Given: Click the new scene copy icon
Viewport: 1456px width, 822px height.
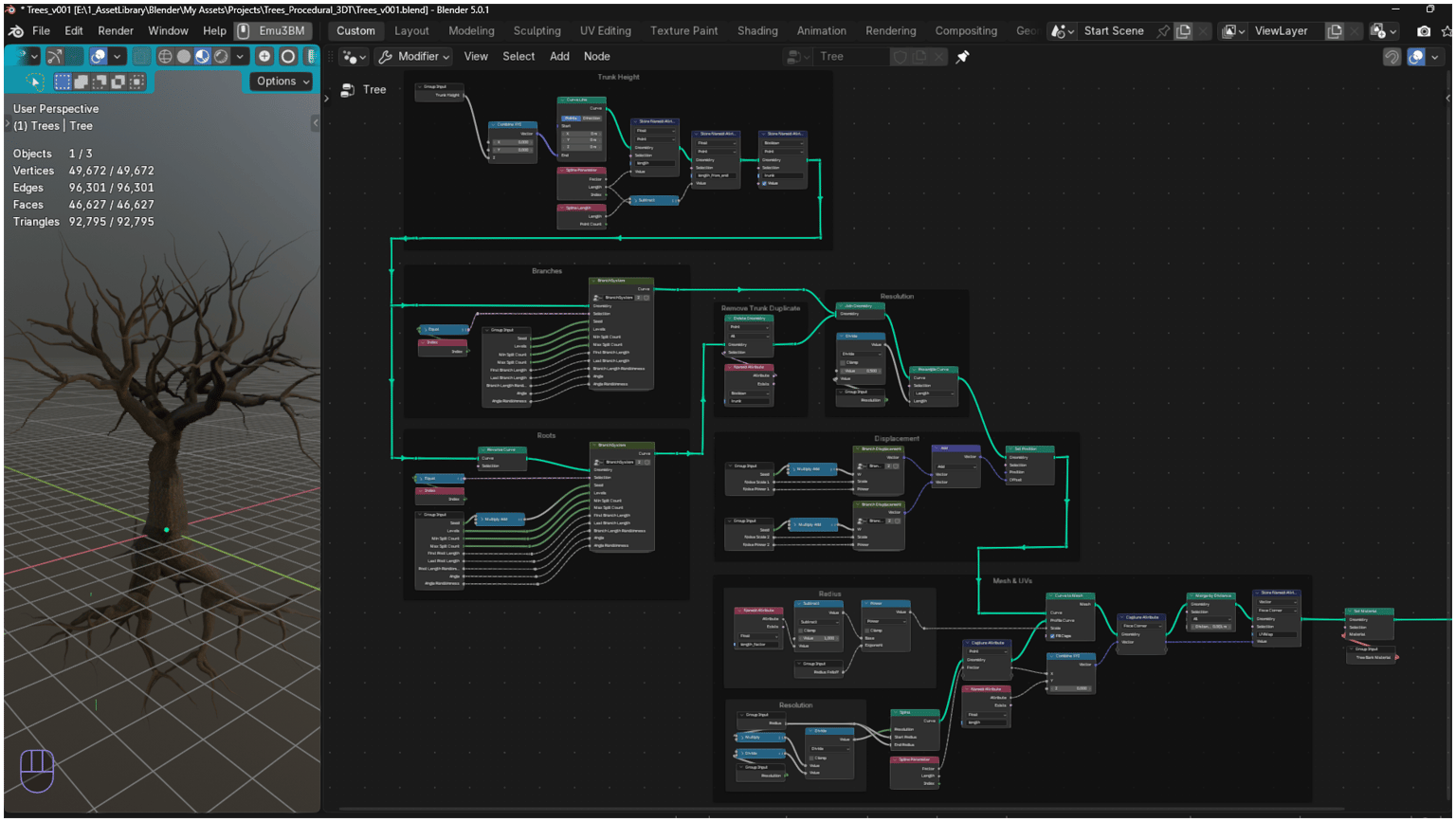Looking at the screenshot, I should click(1184, 31).
